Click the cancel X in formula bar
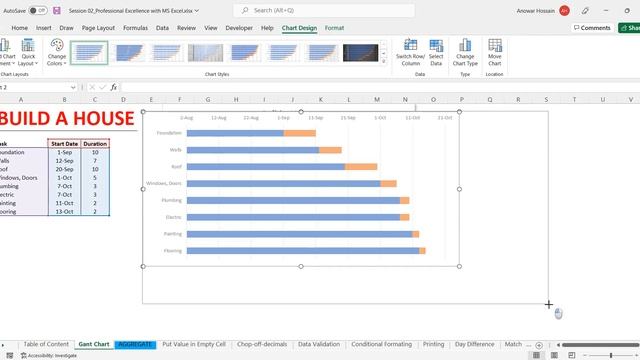 click(92, 87)
